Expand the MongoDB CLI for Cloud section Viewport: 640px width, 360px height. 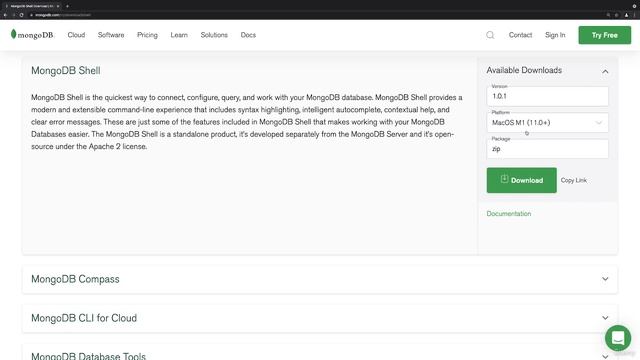320,318
